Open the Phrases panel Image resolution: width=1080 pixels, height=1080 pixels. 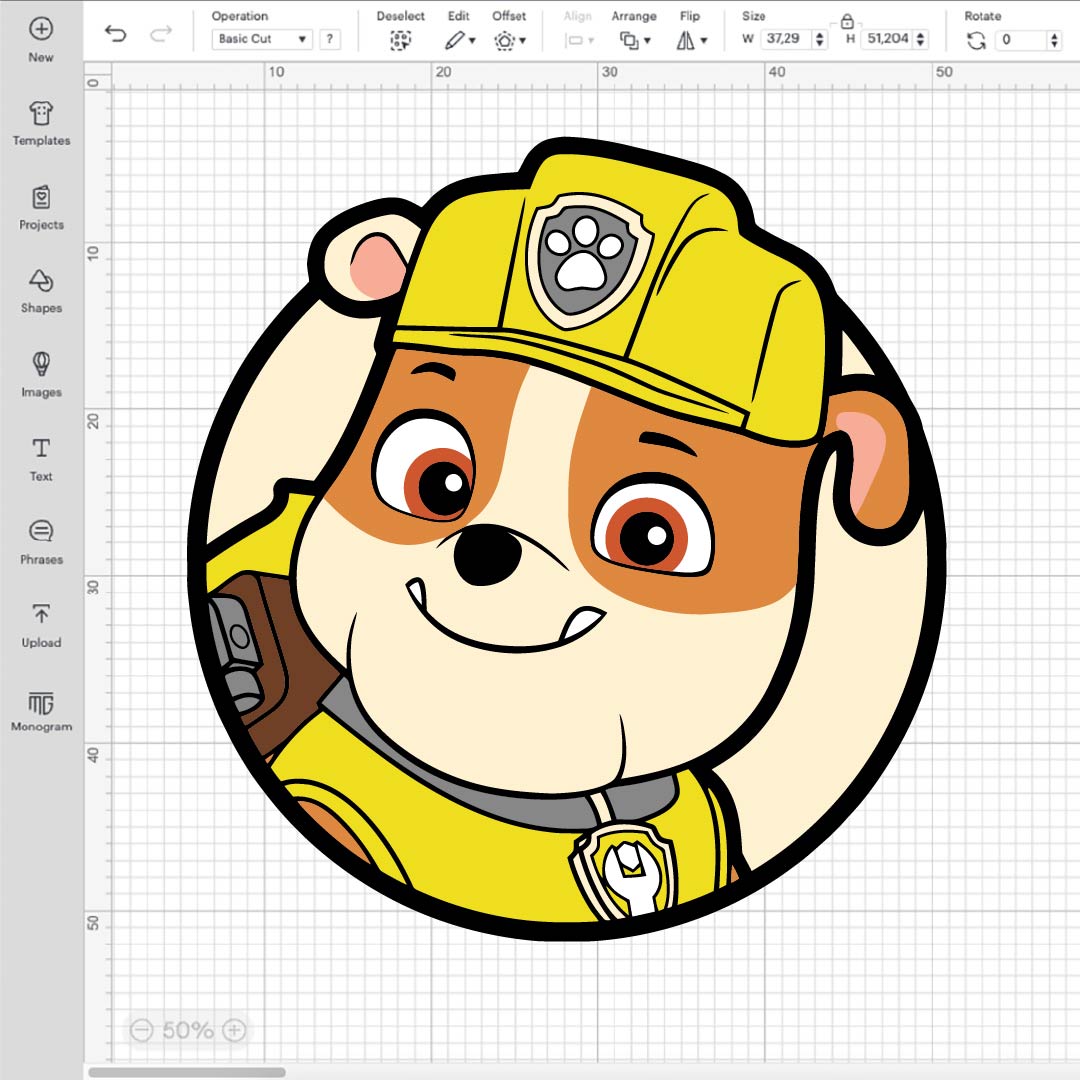coord(41,542)
